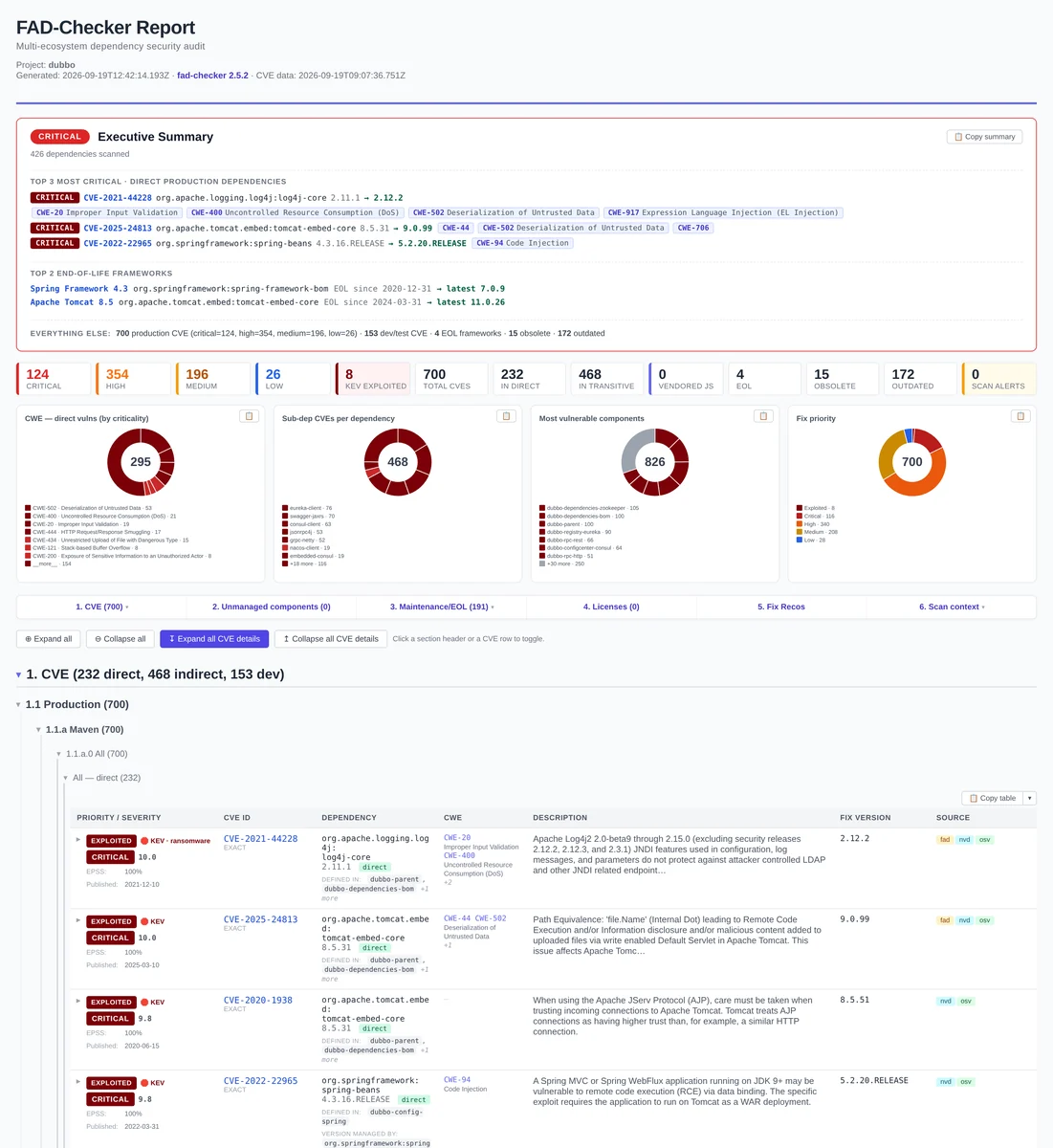1053x1148 pixels.
Task: Click the Copy summary button
Action: 984,137
